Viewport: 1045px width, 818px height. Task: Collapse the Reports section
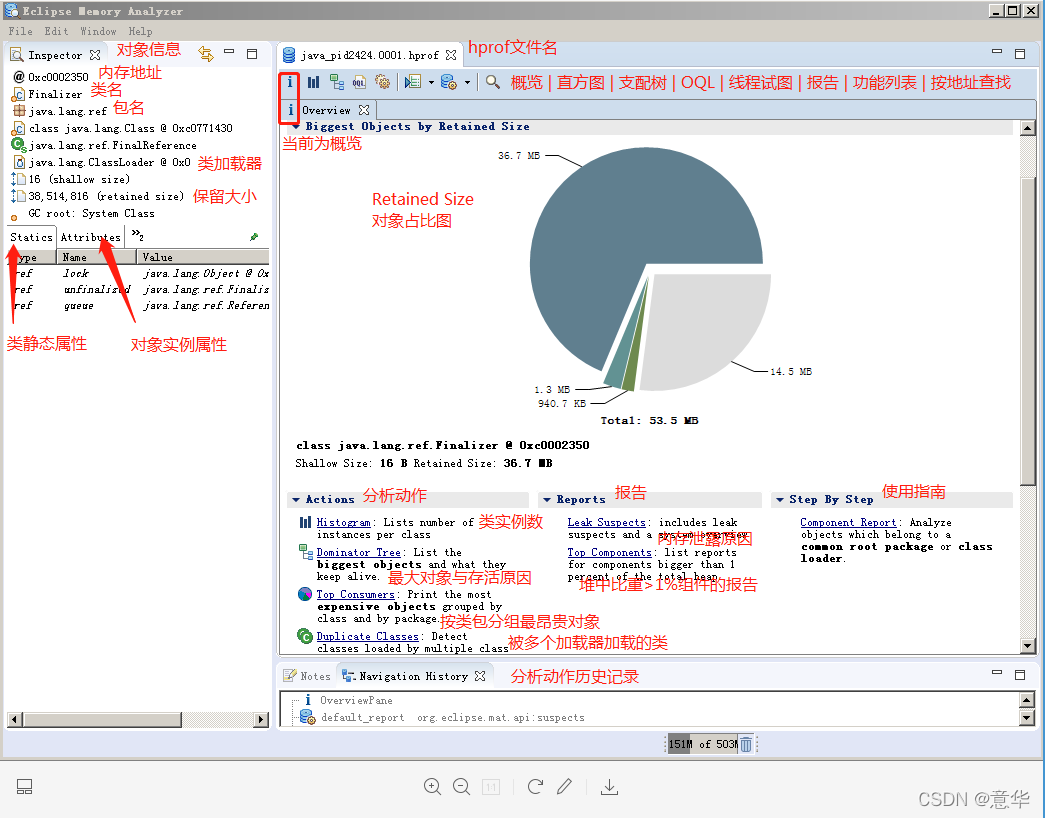tap(546, 499)
